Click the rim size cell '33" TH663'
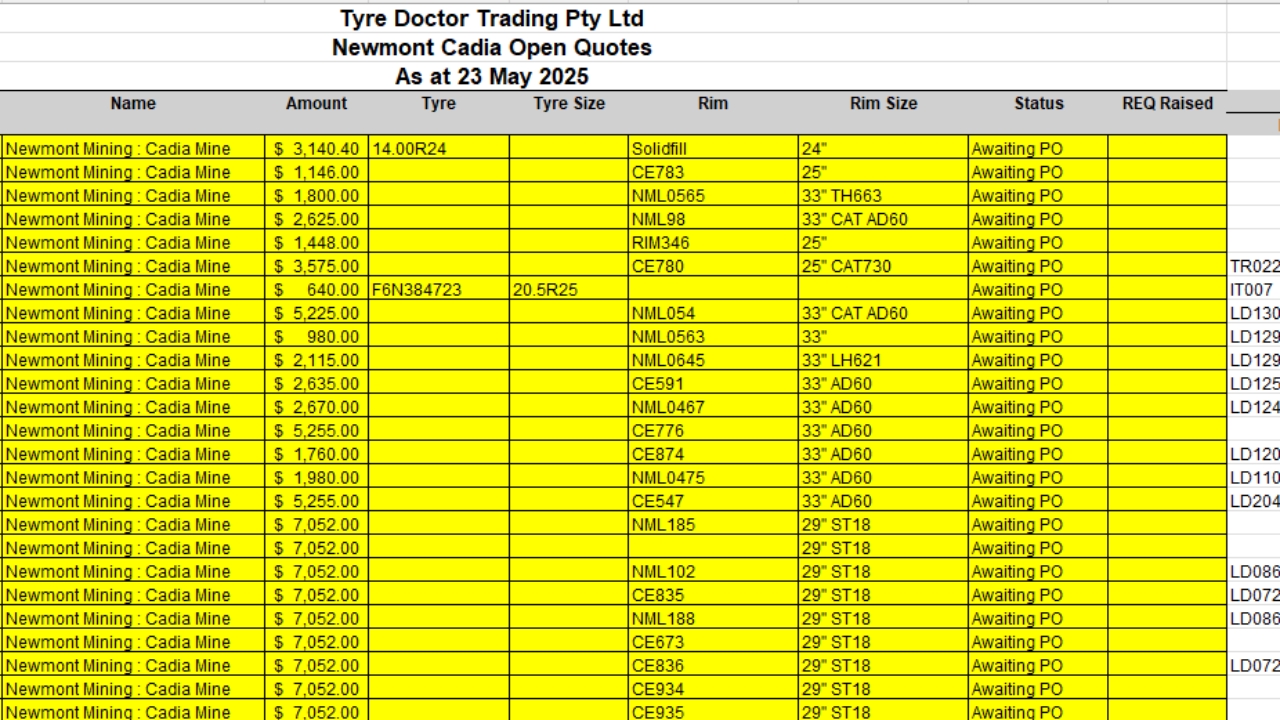Viewport: 1280px width, 720px height. coord(884,196)
